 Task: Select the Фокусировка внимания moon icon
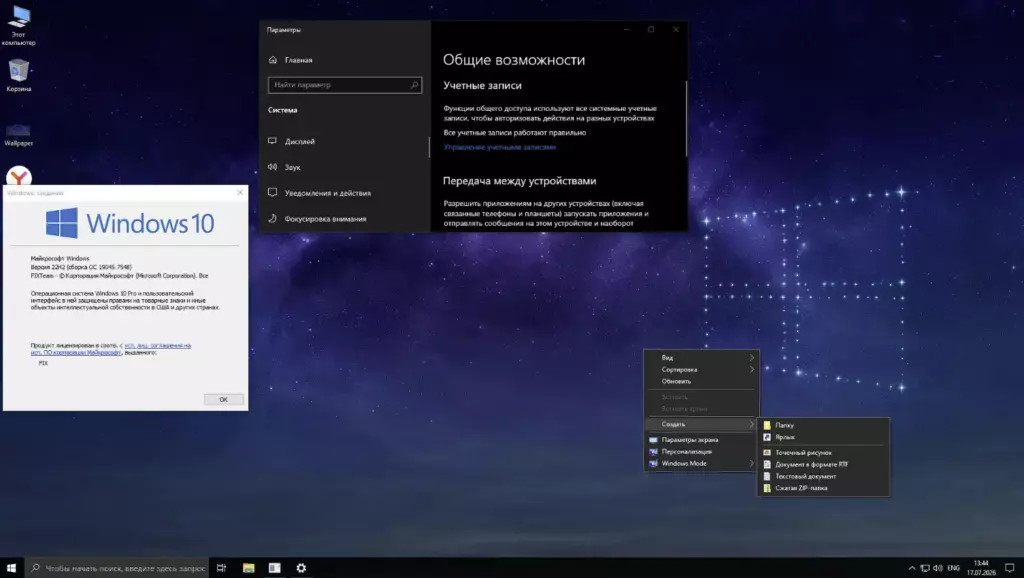coord(272,219)
